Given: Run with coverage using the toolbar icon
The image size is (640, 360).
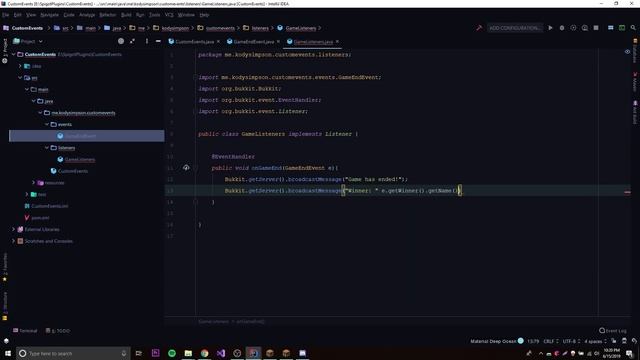Looking at the screenshot, I should click(x=573, y=28).
